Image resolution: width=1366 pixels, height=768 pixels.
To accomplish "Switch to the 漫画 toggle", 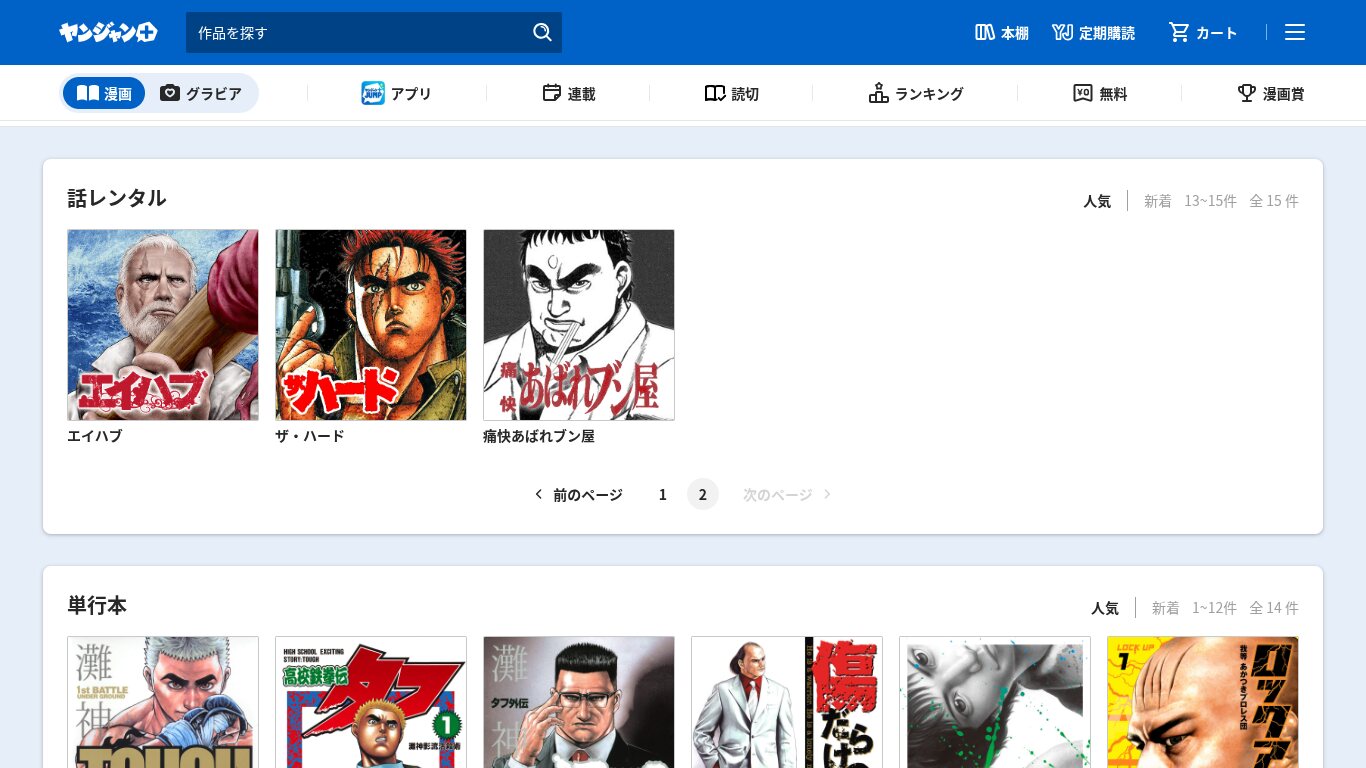I will [x=104, y=93].
